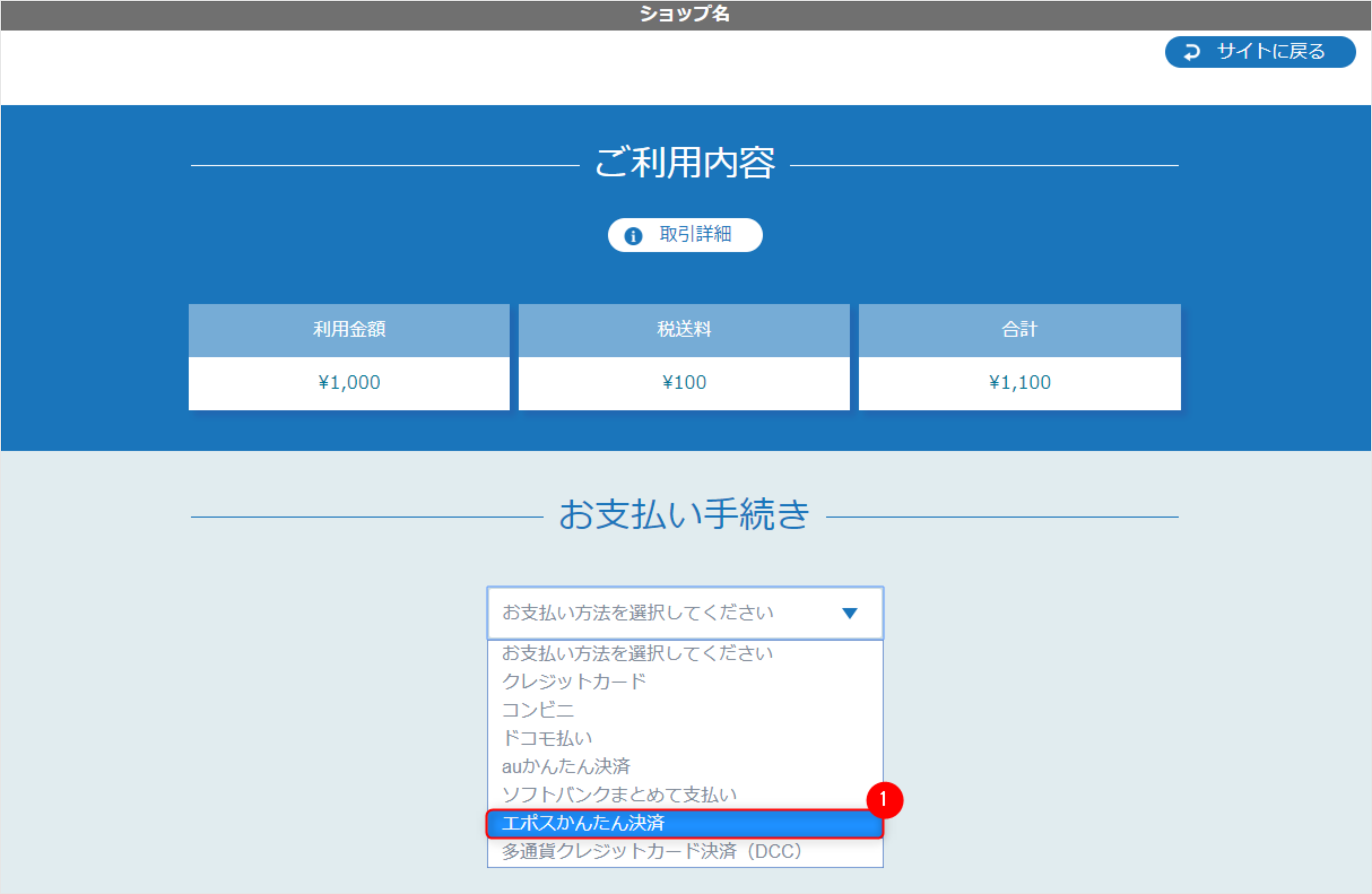Click the 税送料 column header
The image size is (1372, 894).
click(x=684, y=330)
